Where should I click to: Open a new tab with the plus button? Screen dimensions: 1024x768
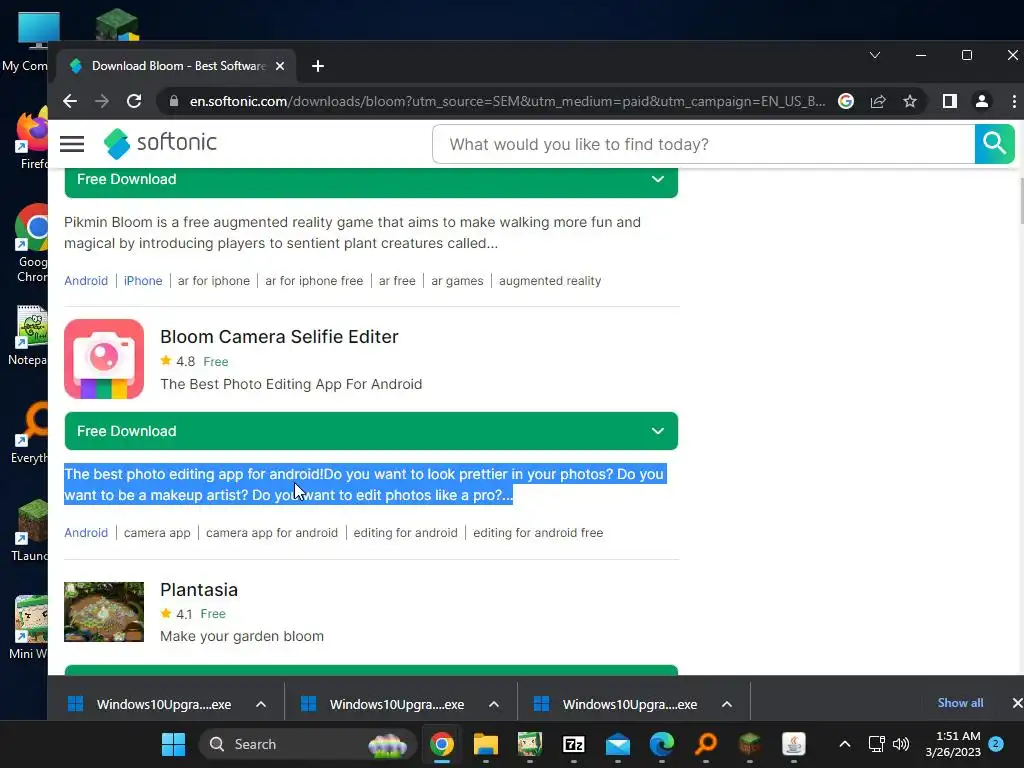pyautogui.click(x=318, y=66)
